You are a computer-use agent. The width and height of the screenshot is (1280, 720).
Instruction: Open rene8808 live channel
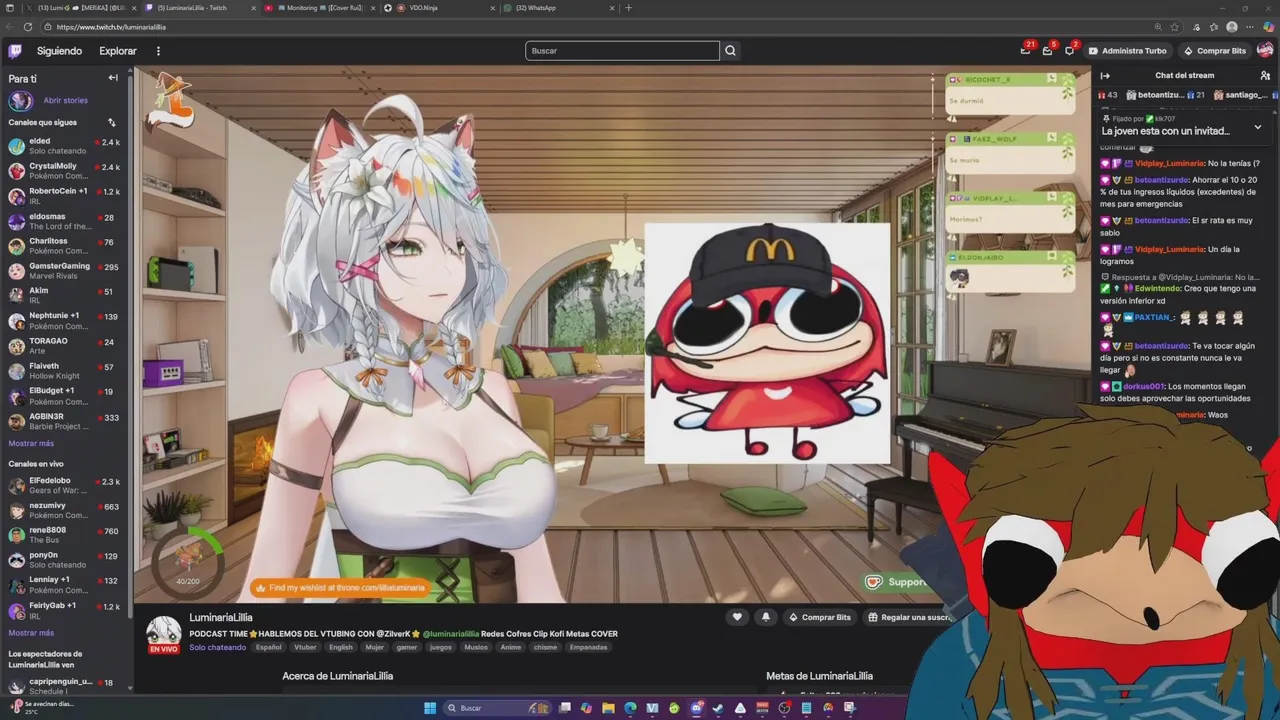64,535
